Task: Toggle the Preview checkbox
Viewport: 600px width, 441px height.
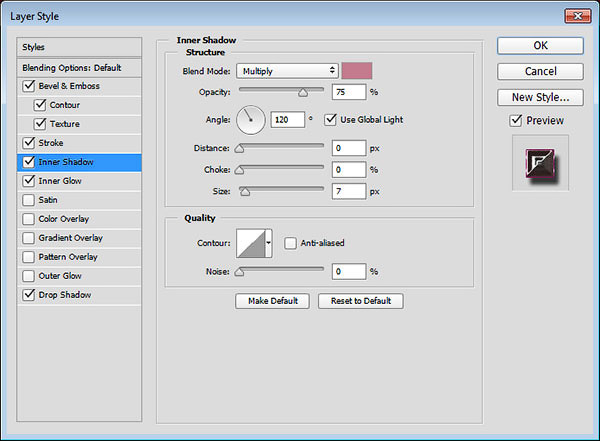Action: coord(516,121)
